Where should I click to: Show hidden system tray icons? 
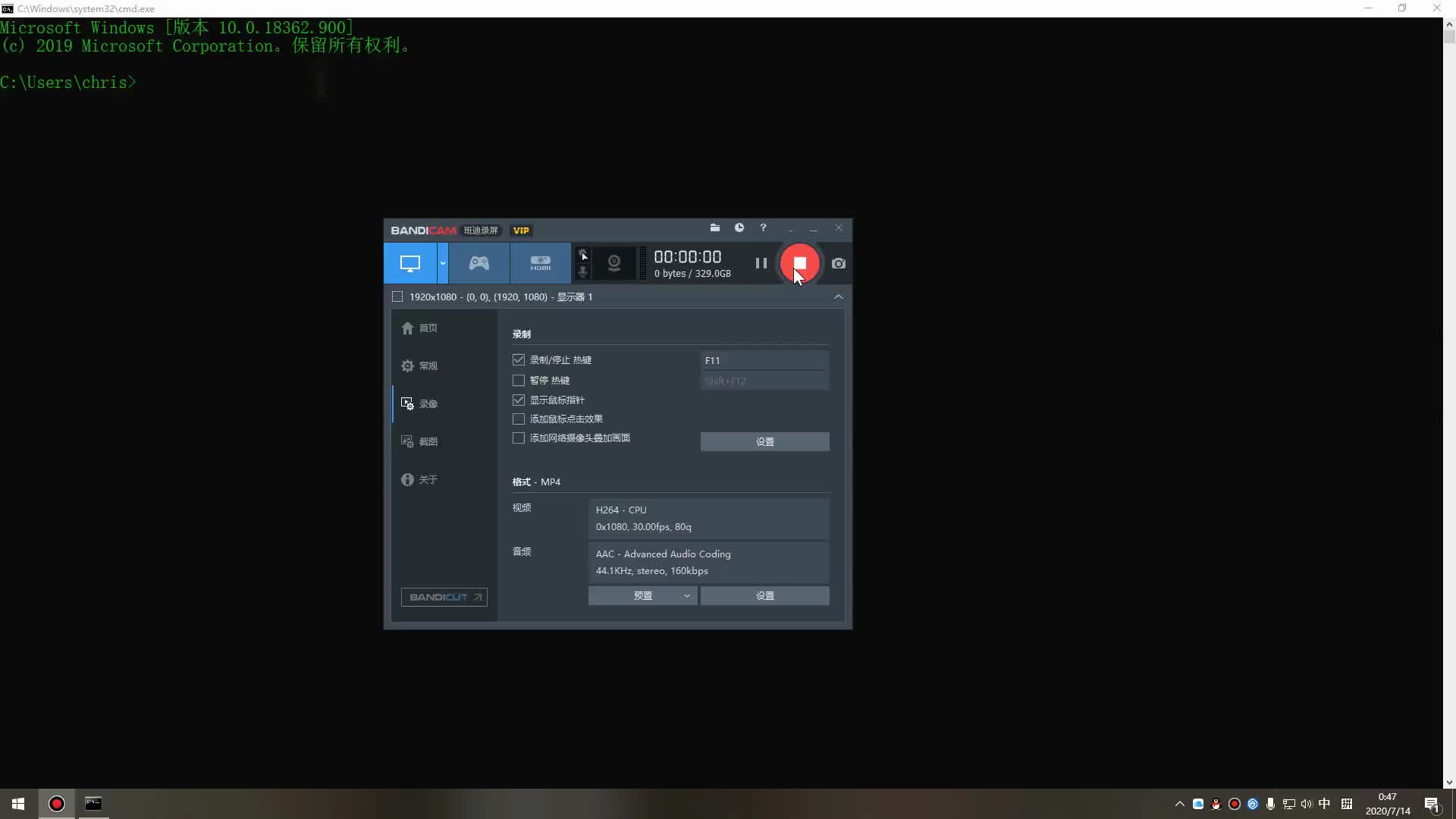pyautogui.click(x=1179, y=804)
